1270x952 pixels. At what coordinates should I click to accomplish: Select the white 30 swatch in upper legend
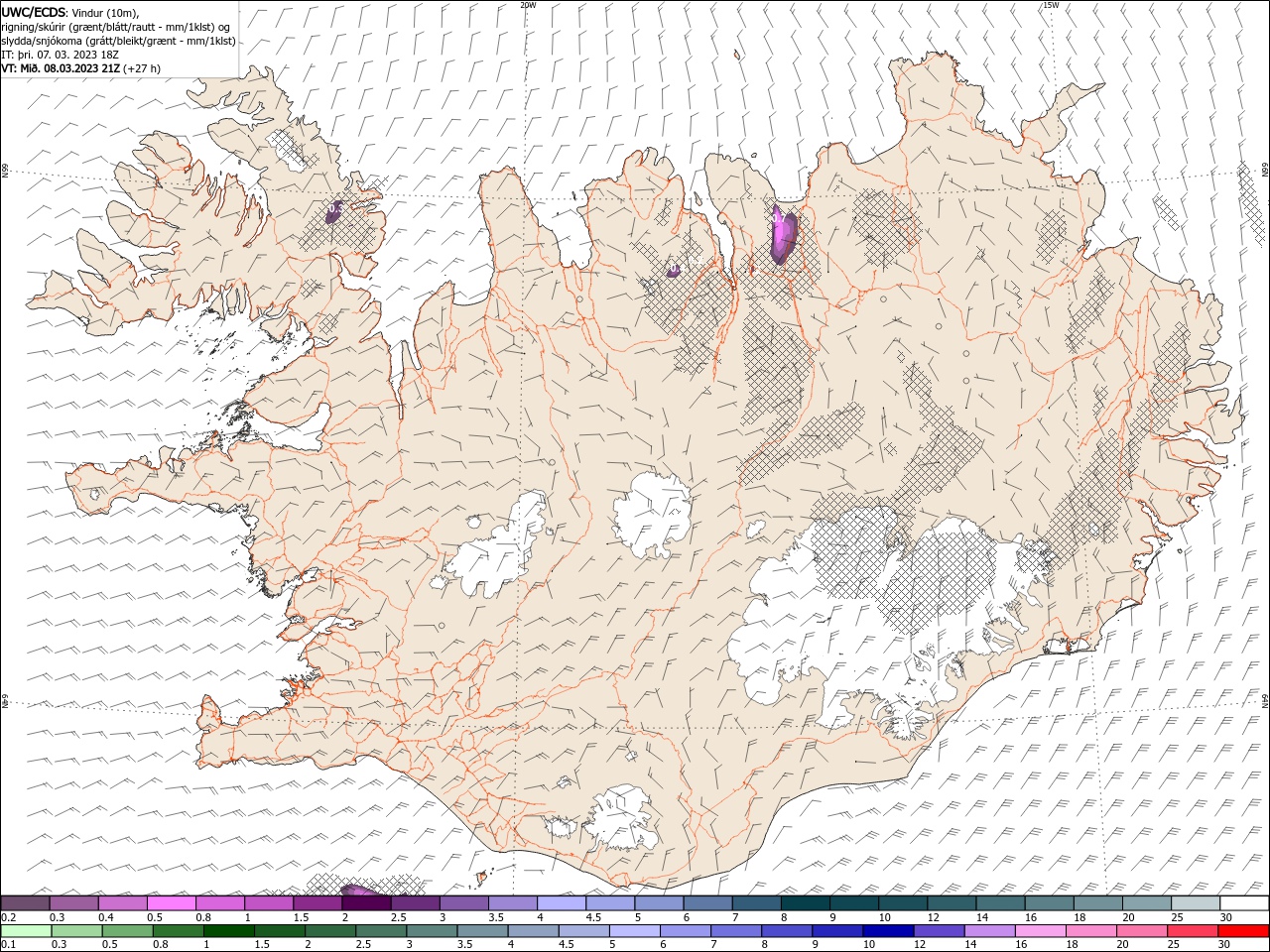coord(1244,903)
